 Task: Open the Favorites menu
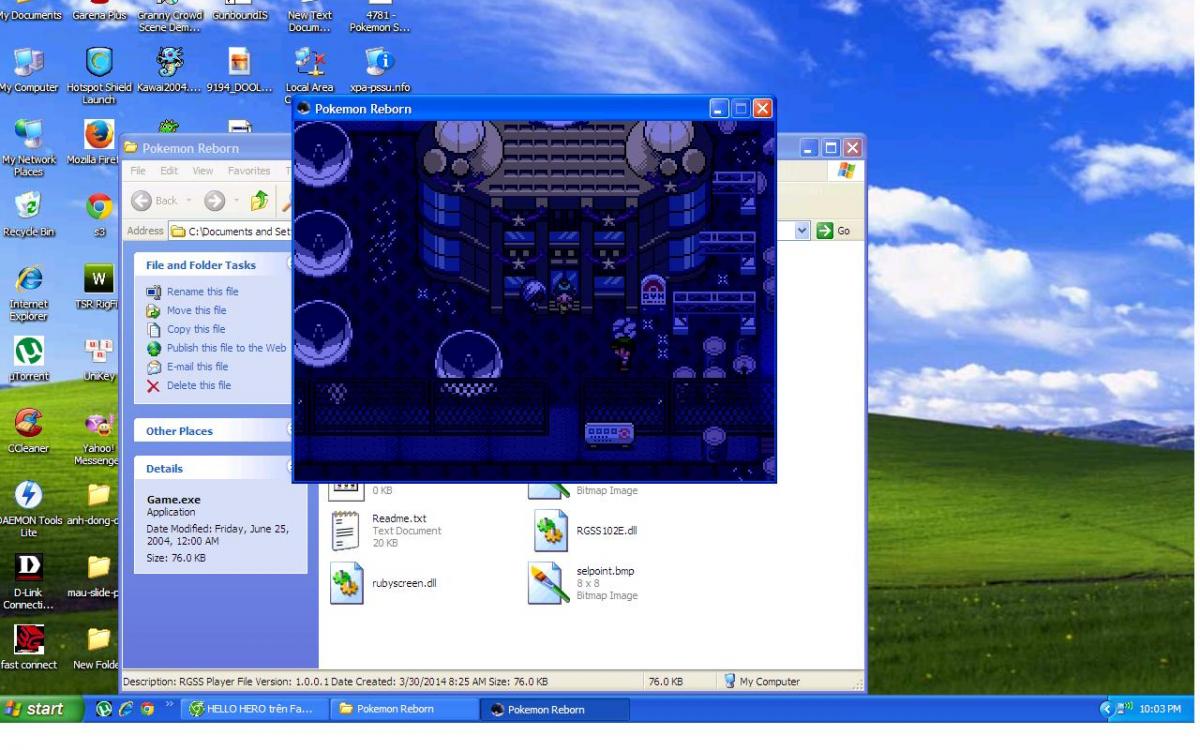248,171
